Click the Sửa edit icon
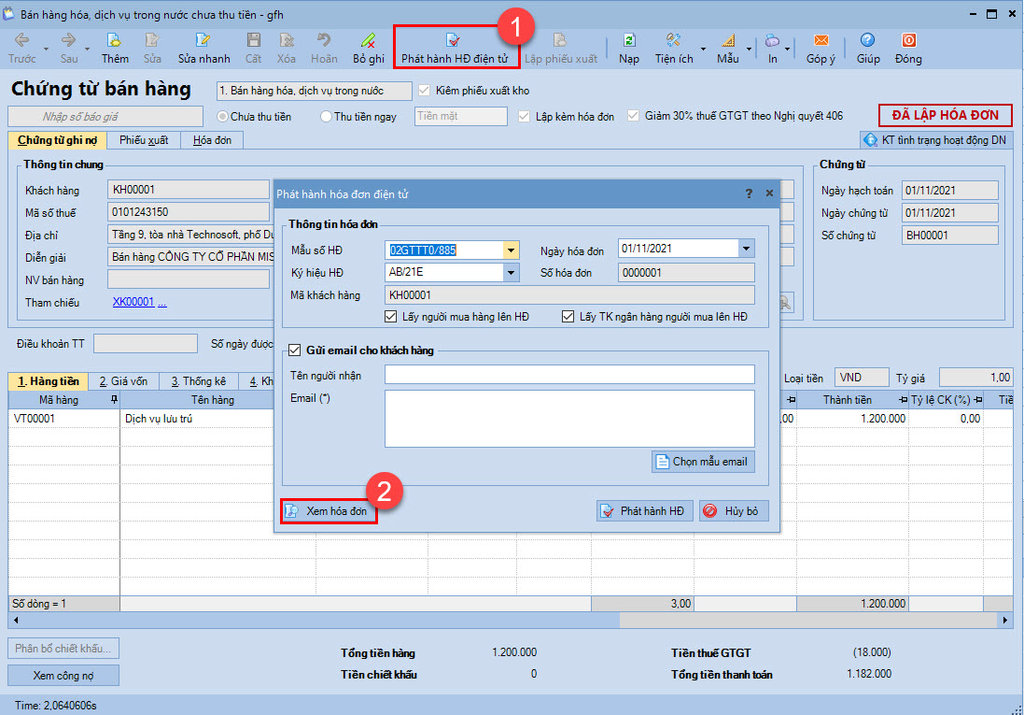 tap(152, 48)
